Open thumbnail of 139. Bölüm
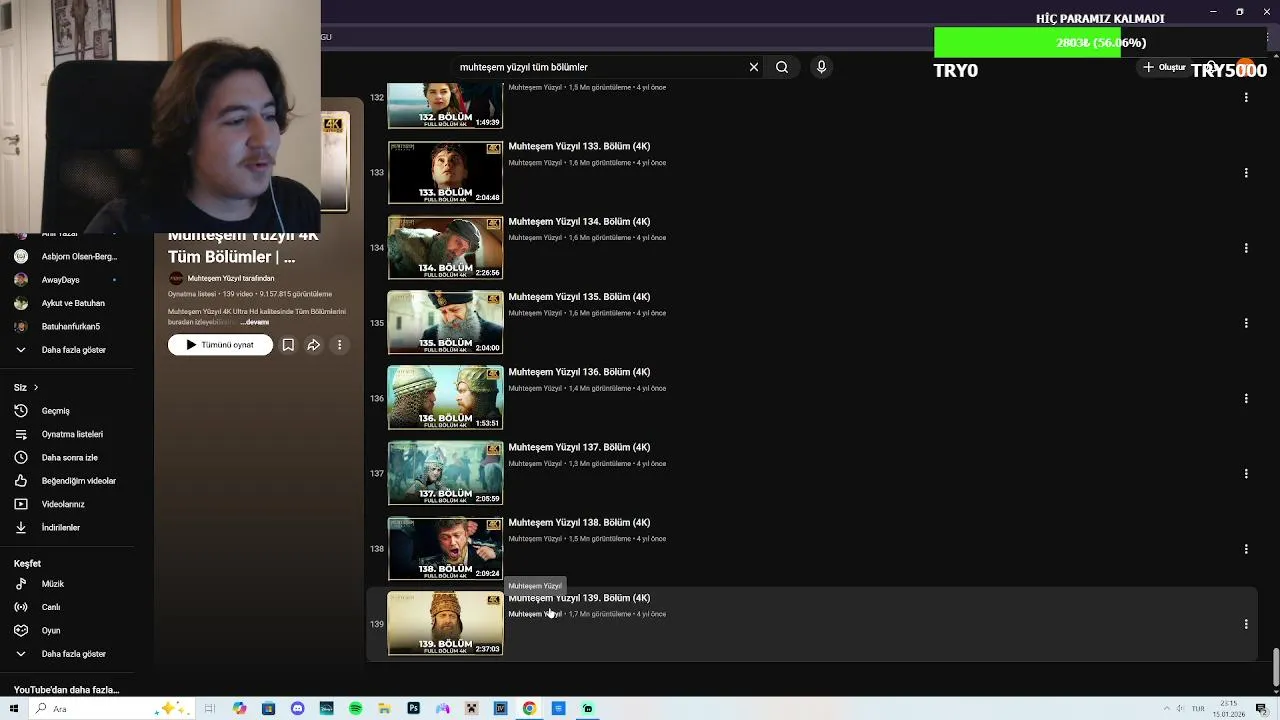 [x=445, y=623]
